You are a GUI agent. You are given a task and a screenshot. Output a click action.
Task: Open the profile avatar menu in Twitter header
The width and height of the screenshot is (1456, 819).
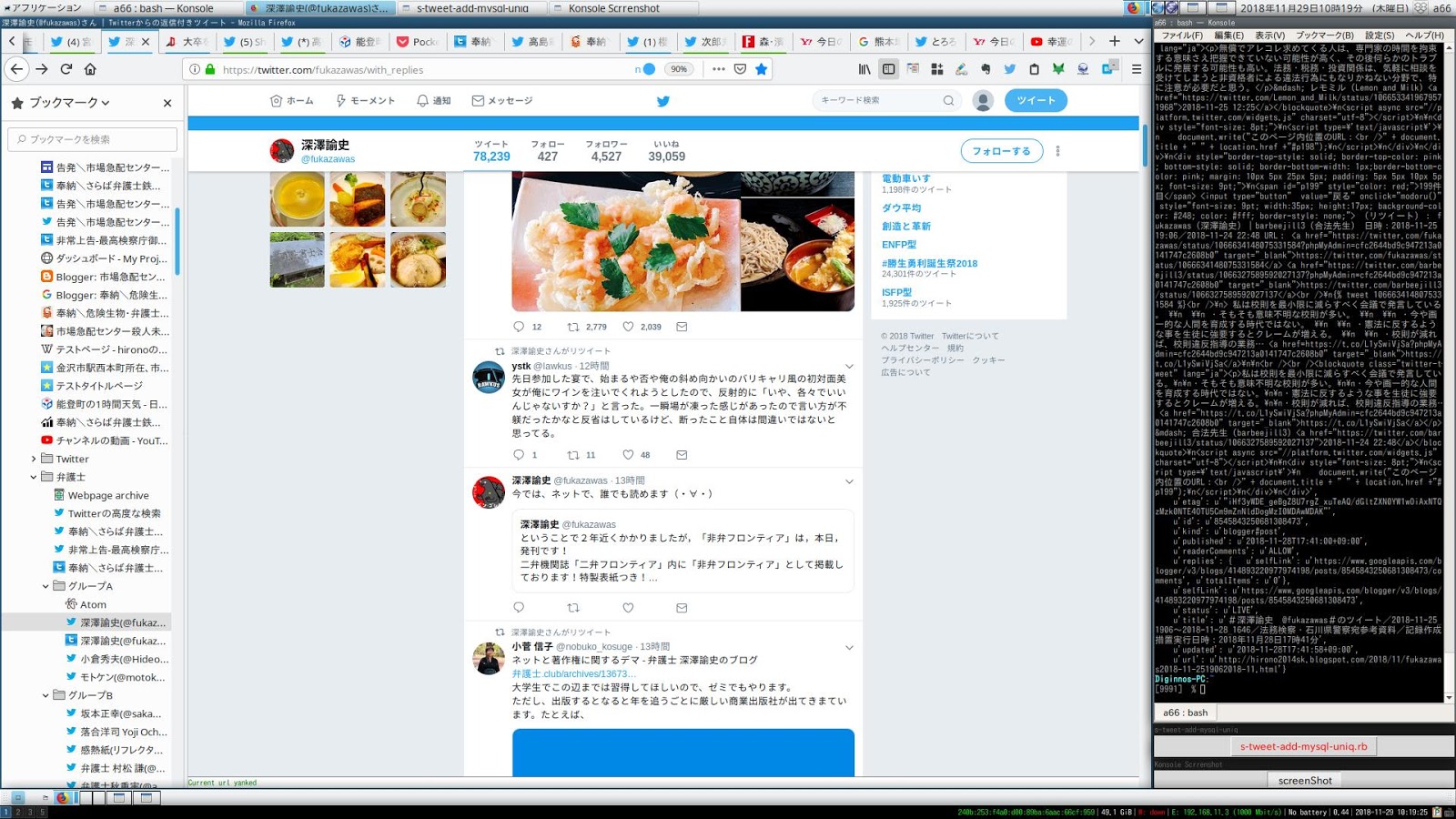click(983, 101)
